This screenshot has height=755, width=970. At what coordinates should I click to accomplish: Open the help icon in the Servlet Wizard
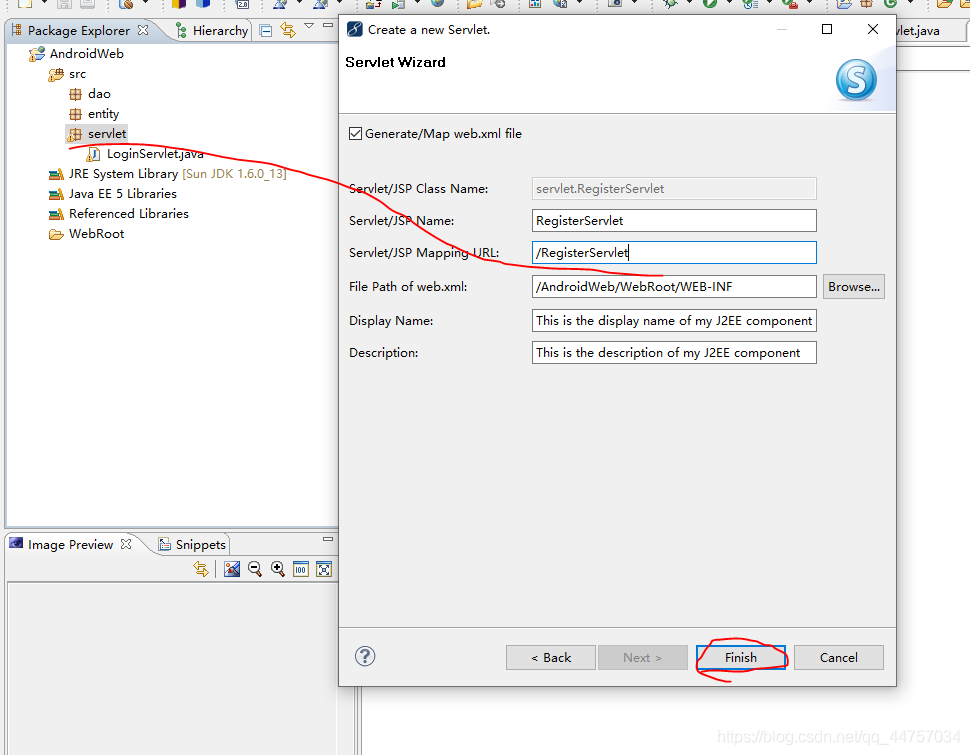[x=364, y=656]
